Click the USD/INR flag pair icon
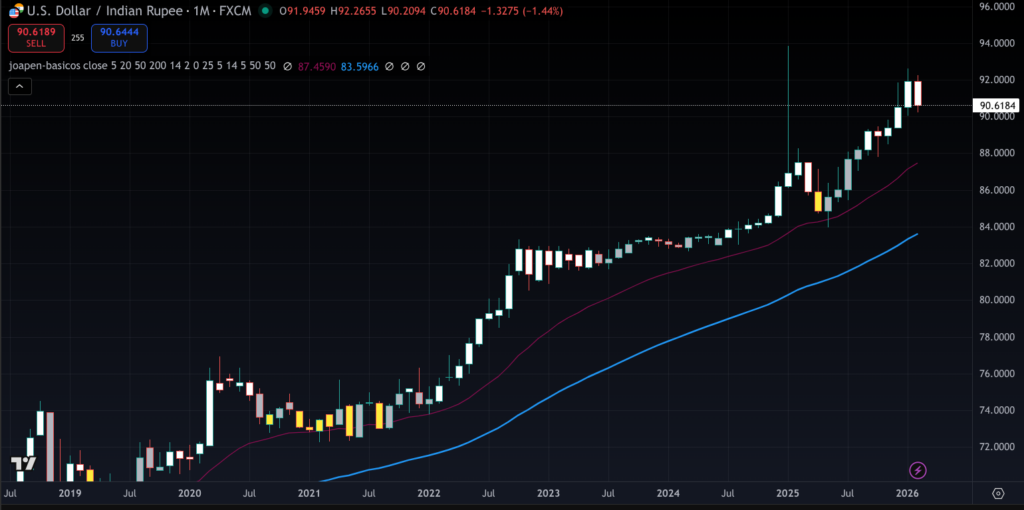Viewport: 1024px width, 510px height. coord(16,11)
